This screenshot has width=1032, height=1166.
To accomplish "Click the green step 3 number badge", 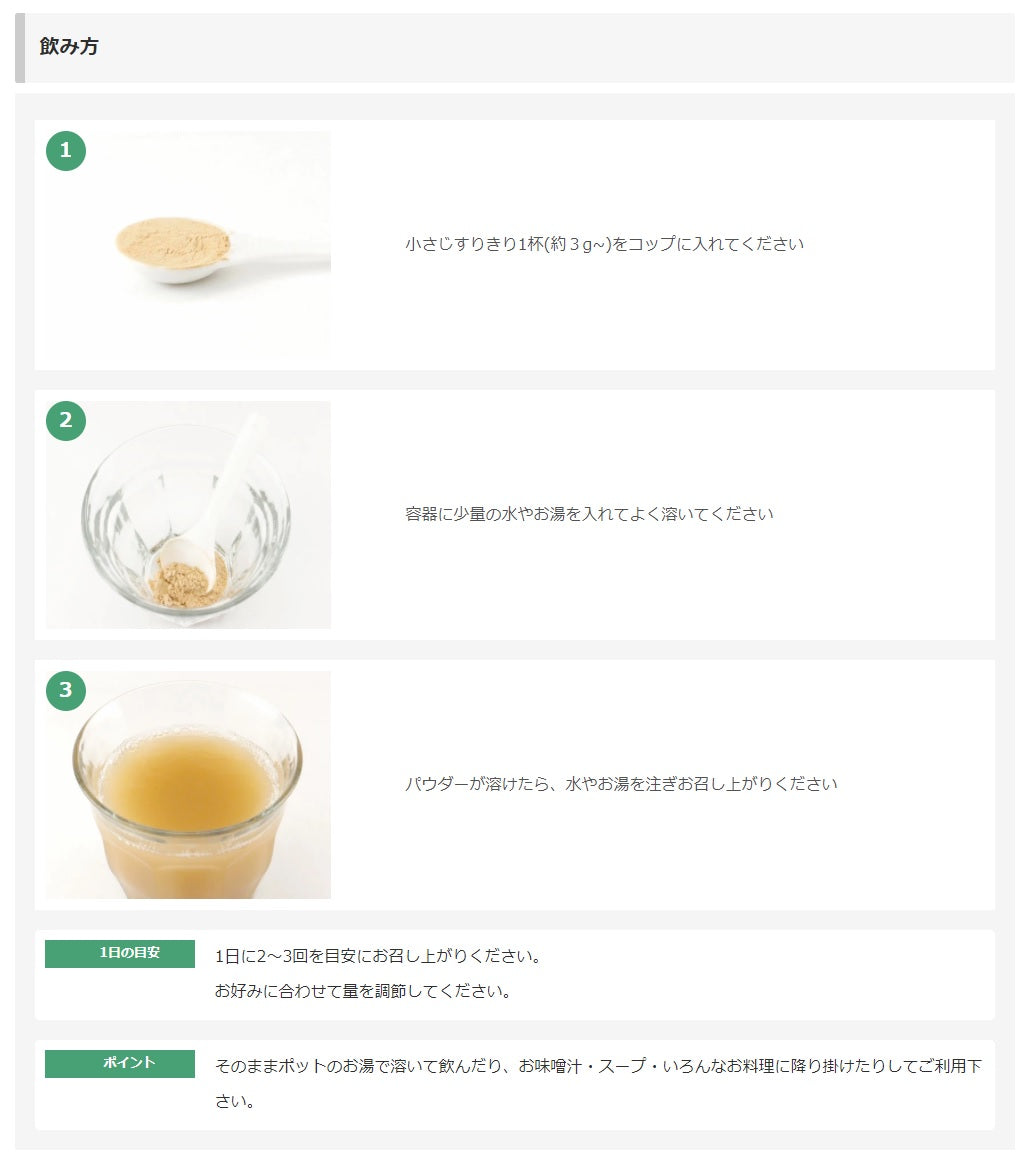I will pyautogui.click(x=66, y=691).
